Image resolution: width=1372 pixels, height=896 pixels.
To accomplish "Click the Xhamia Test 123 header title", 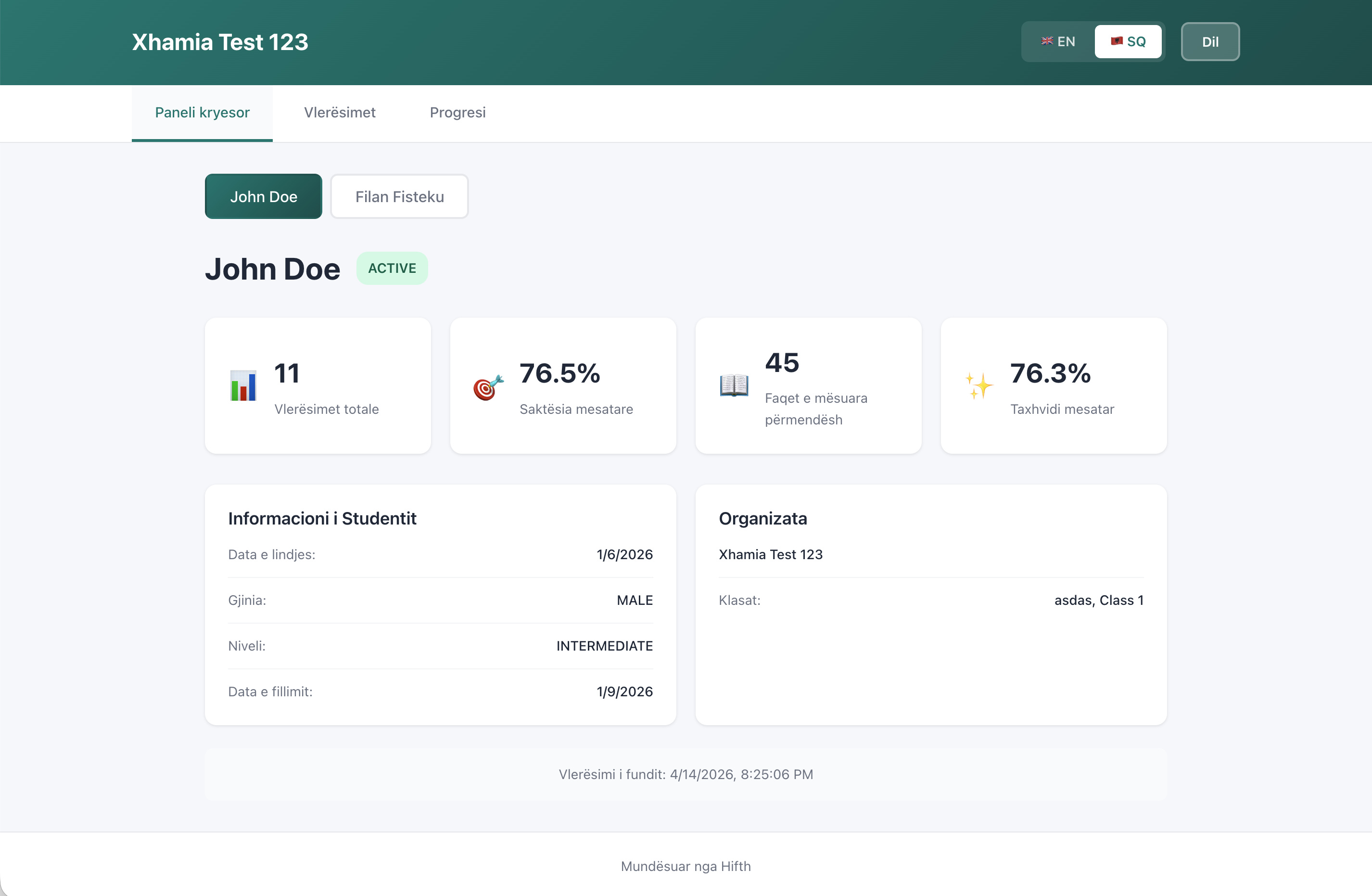I will (x=220, y=42).
